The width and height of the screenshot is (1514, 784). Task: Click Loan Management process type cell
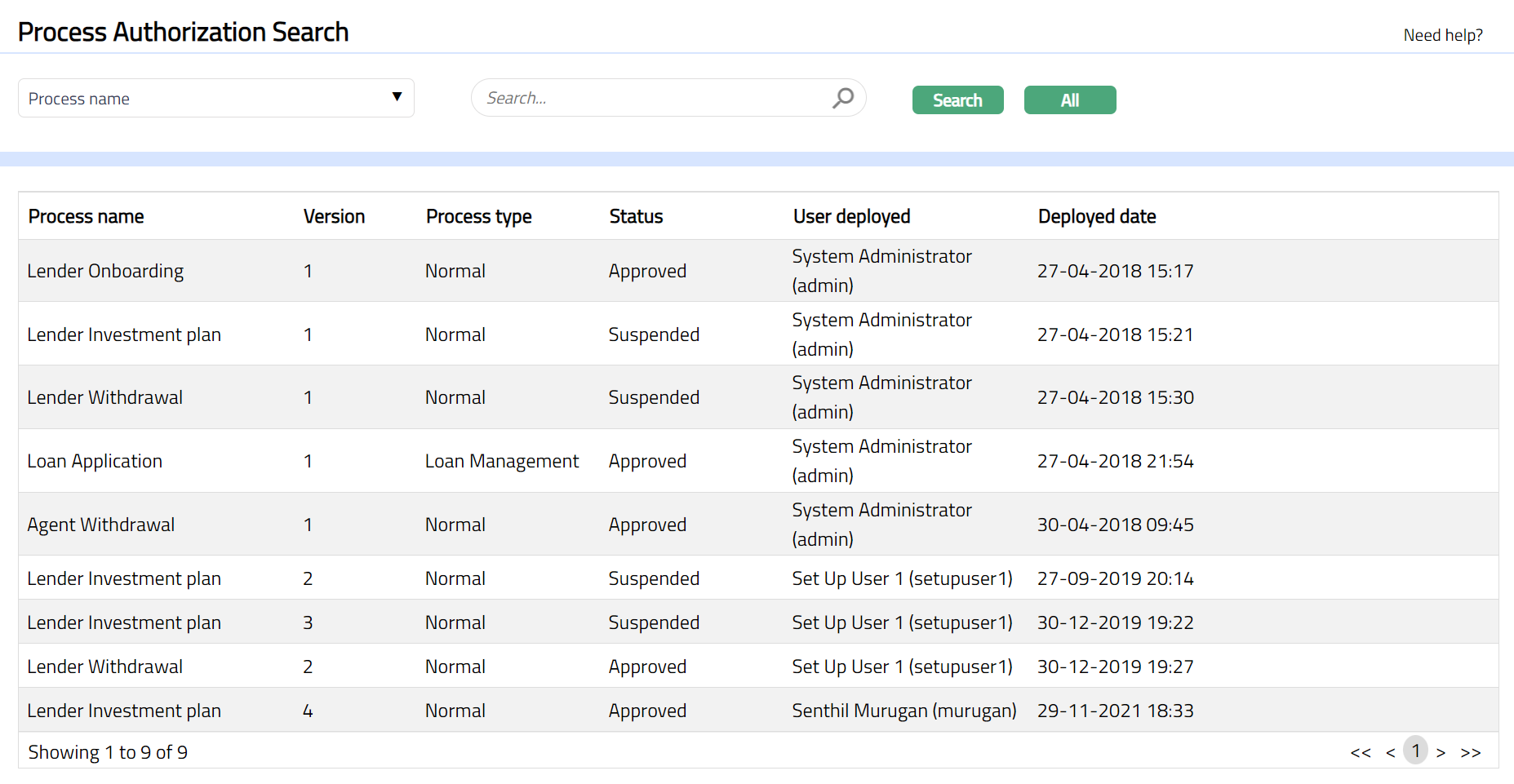coord(502,461)
